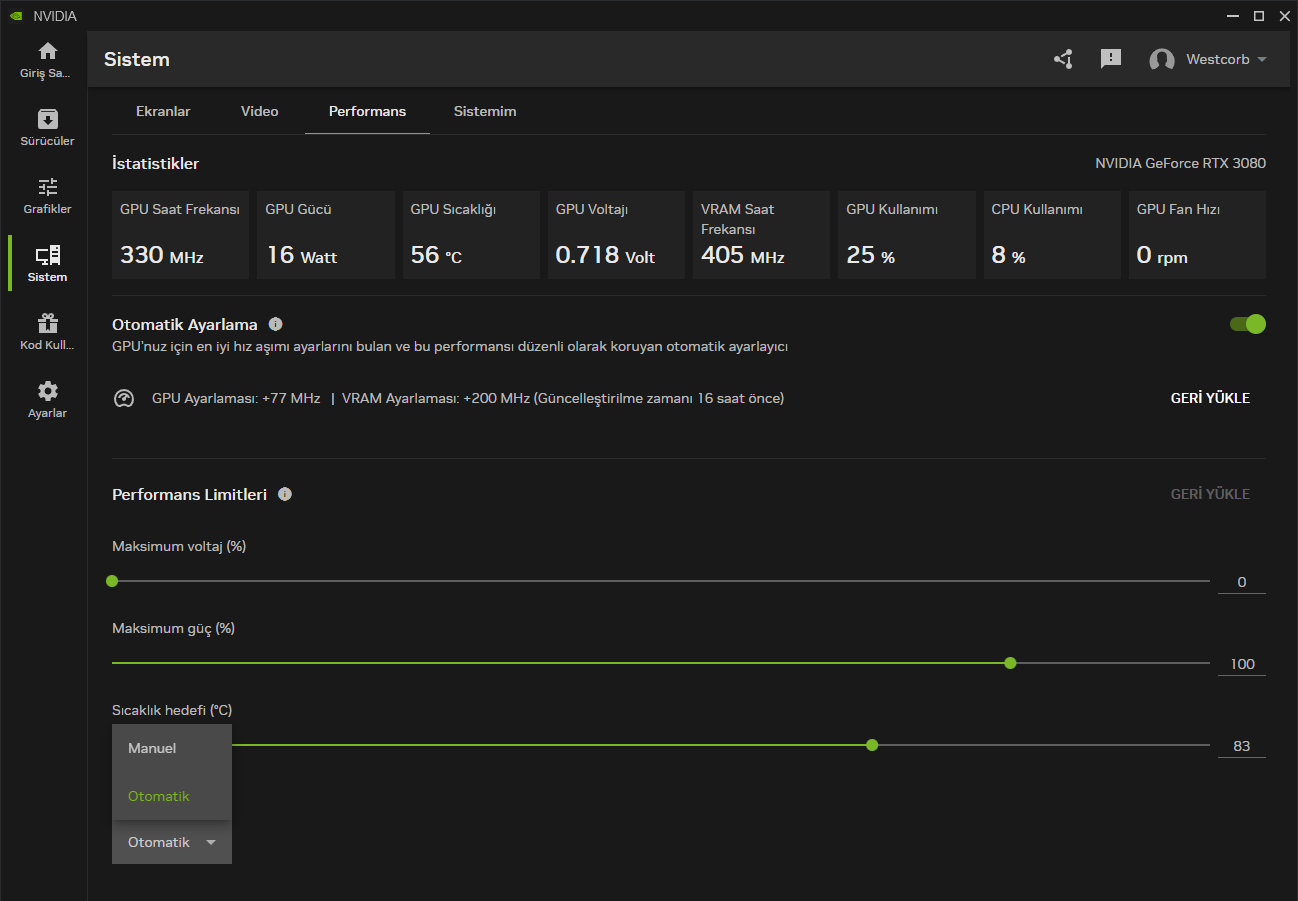The height and width of the screenshot is (901, 1298).
Task: Open the Grafikler sidebar icon
Action: (47, 187)
